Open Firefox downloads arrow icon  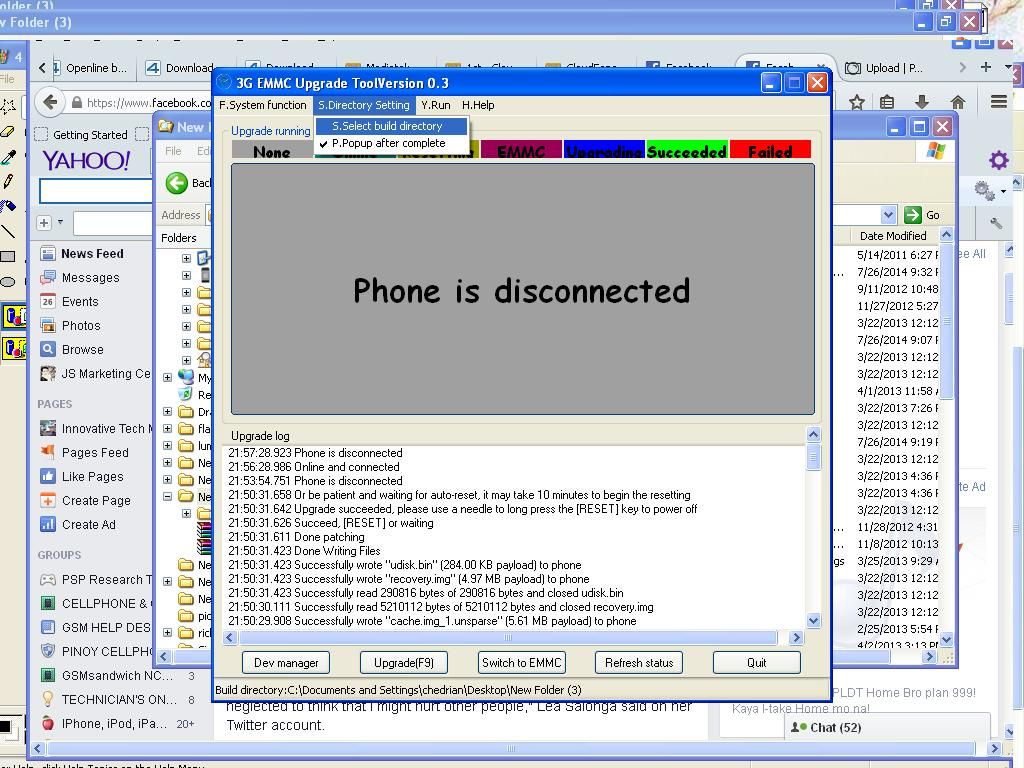[922, 102]
